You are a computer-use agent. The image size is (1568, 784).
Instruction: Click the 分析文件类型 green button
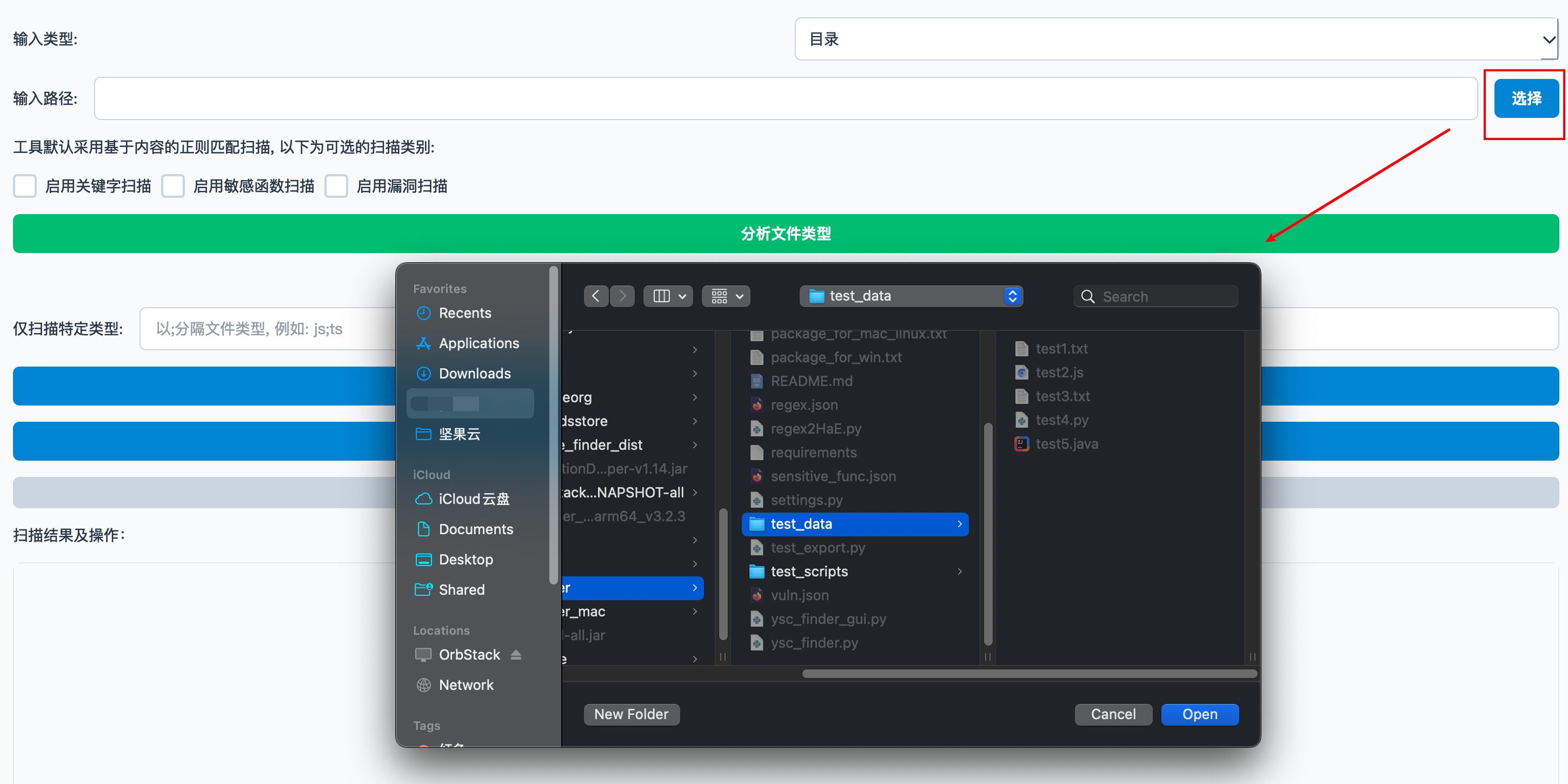click(x=785, y=234)
